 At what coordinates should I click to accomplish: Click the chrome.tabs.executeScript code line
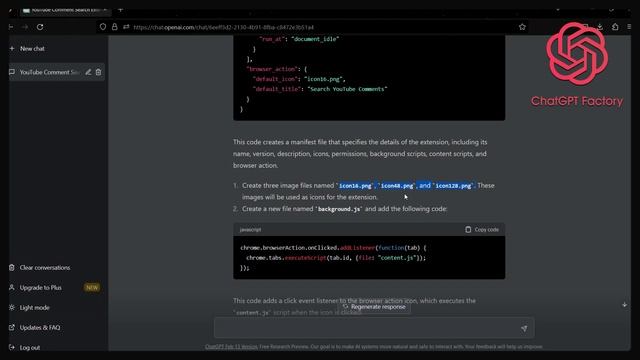(x=336, y=258)
